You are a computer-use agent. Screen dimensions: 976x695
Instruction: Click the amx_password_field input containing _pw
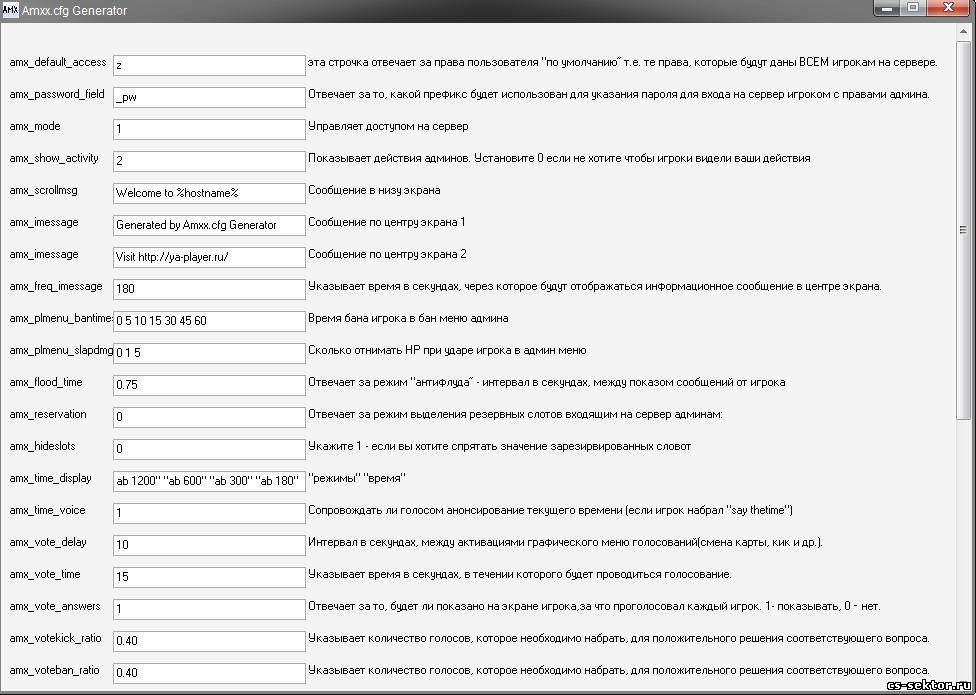coord(209,97)
